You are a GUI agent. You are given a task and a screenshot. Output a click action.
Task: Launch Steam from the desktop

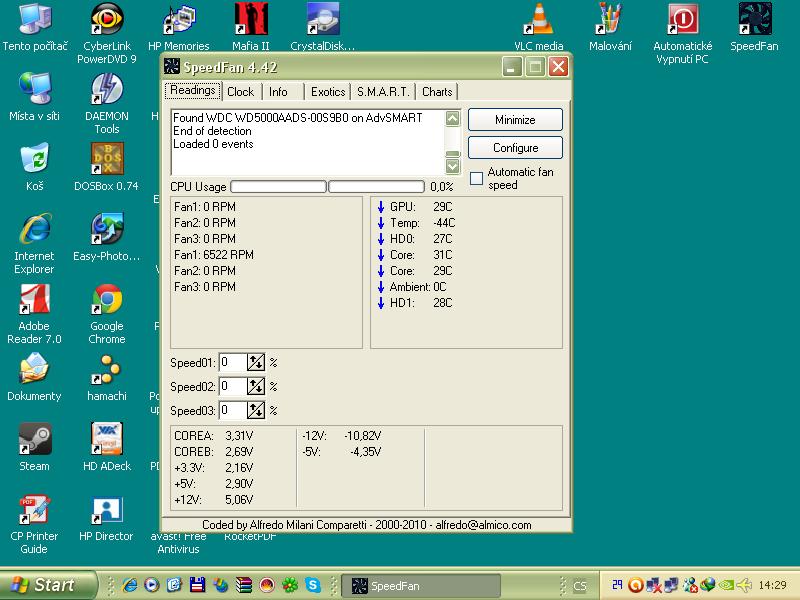click(35, 440)
